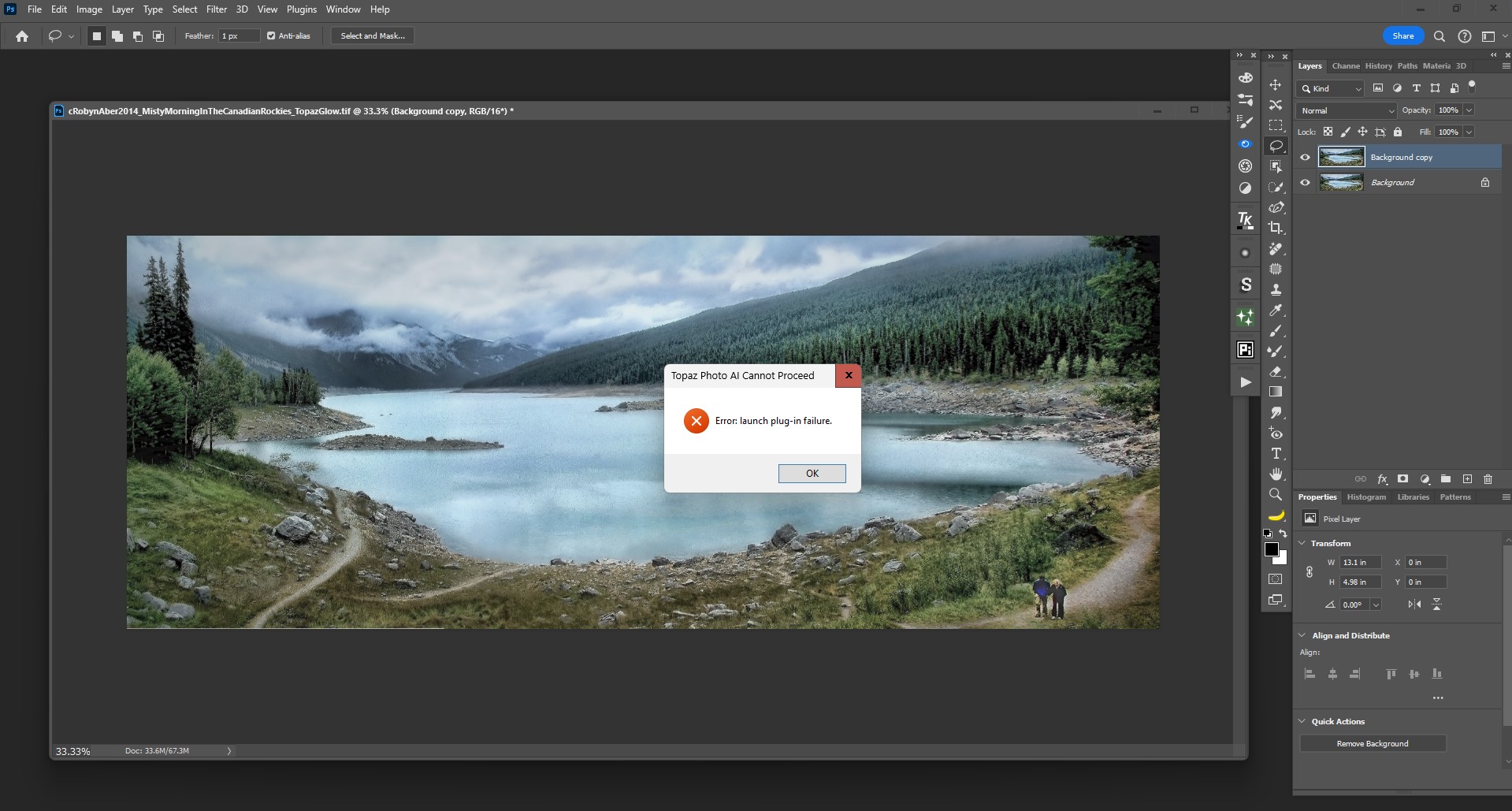This screenshot has width=1512, height=811.
Task: Hide the Background copy layer
Action: [x=1305, y=158]
